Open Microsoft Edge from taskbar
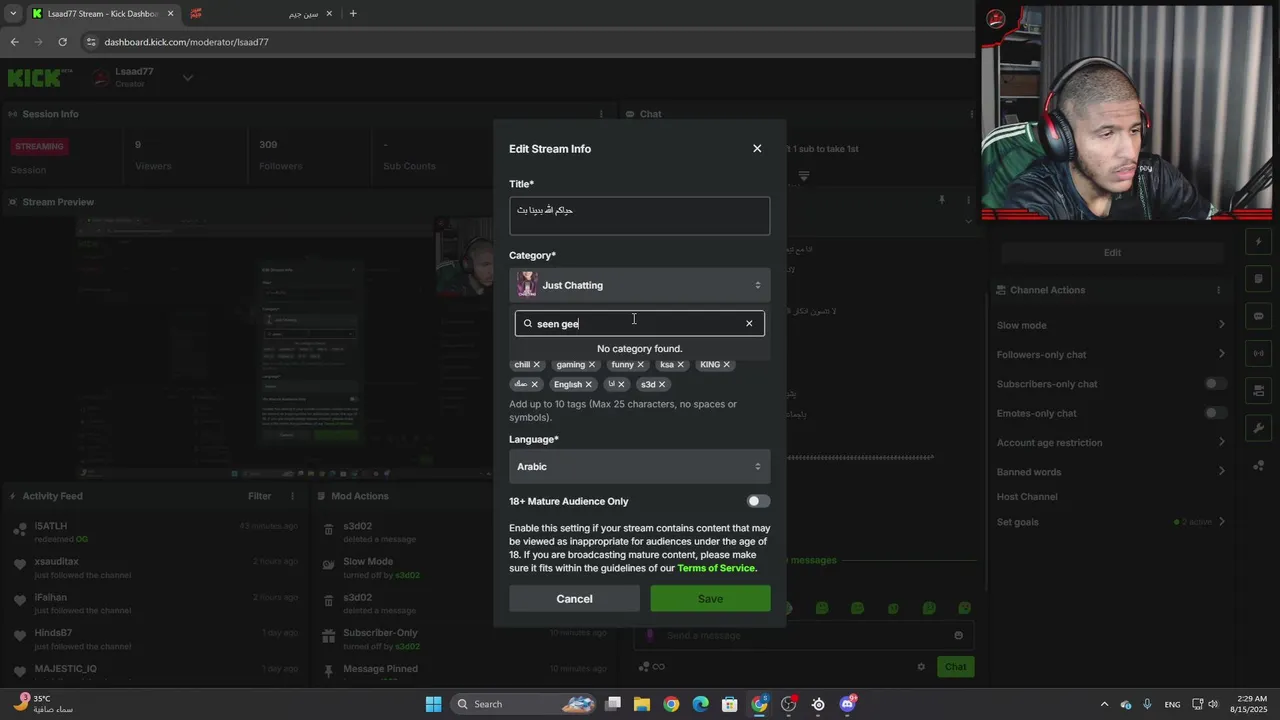Screen dimensions: 1280x720 point(700,704)
